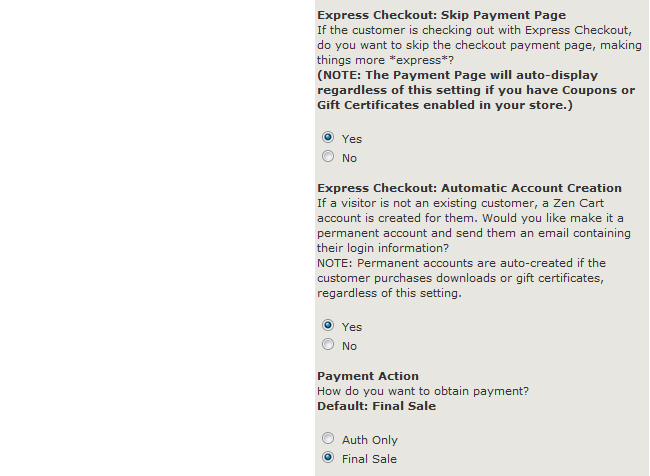This screenshot has height=476, width=650.
Task: Choose the Final Sale radio button
Action: point(328,458)
